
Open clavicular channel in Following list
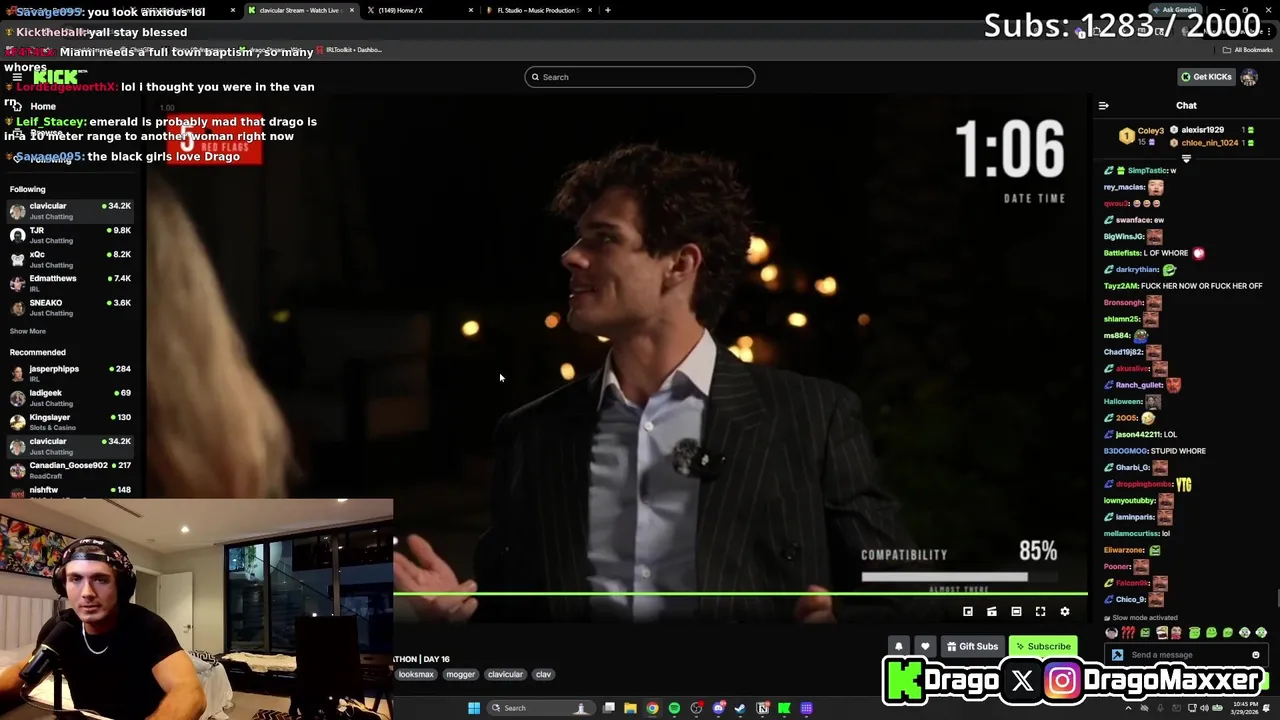pyautogui.click(x=70, y=210)
